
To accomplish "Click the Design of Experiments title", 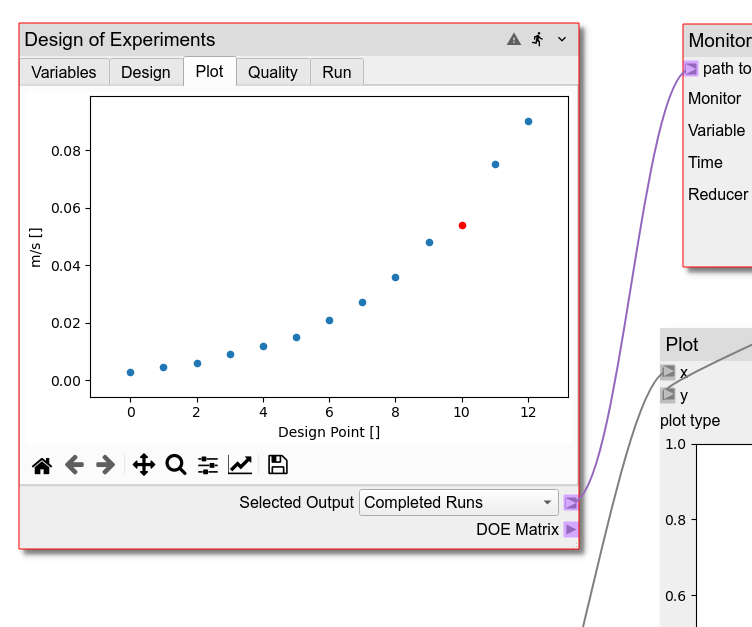I will click(120, 40).
